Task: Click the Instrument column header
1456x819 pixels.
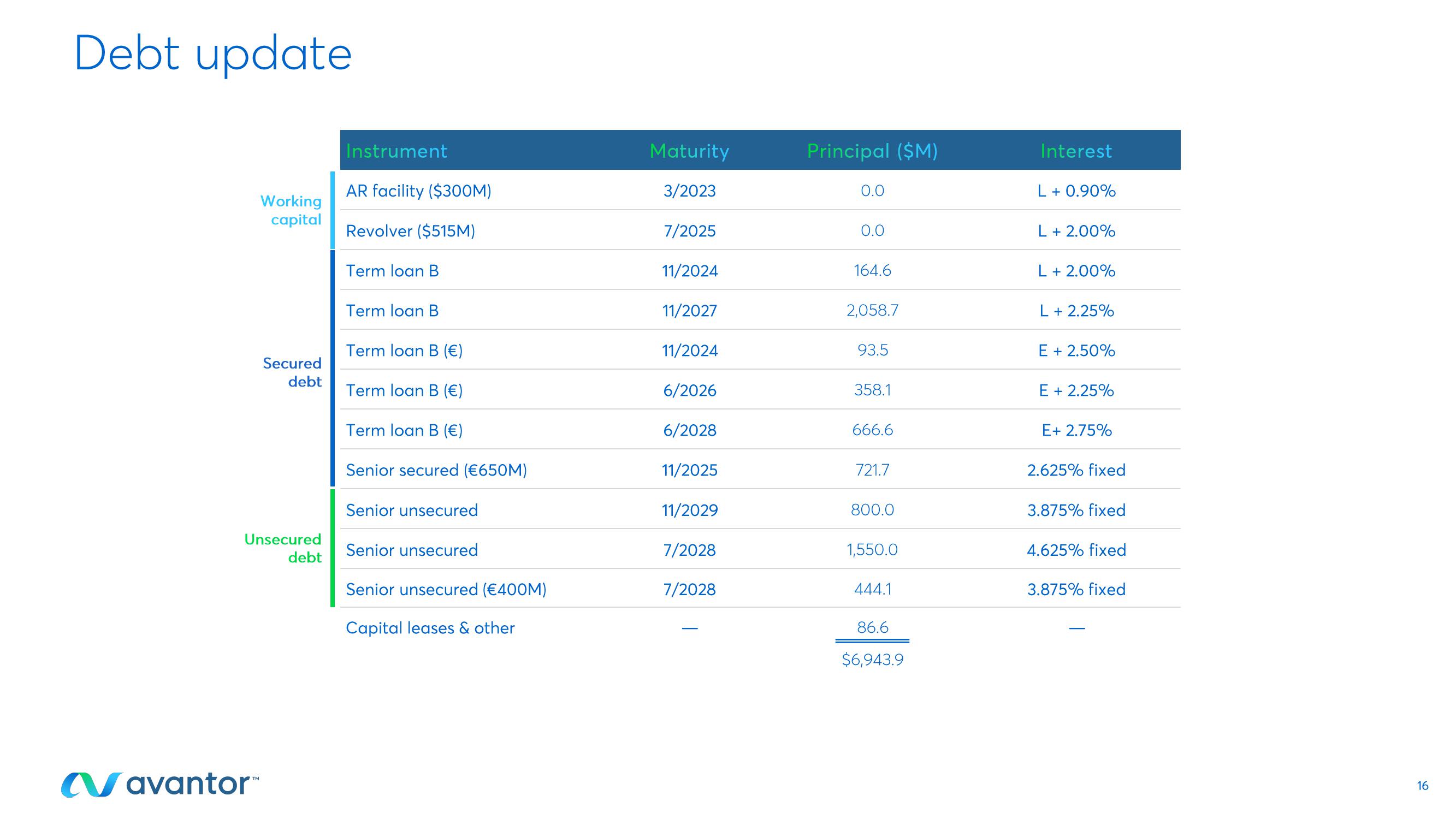Action: (x=396, y=151)
